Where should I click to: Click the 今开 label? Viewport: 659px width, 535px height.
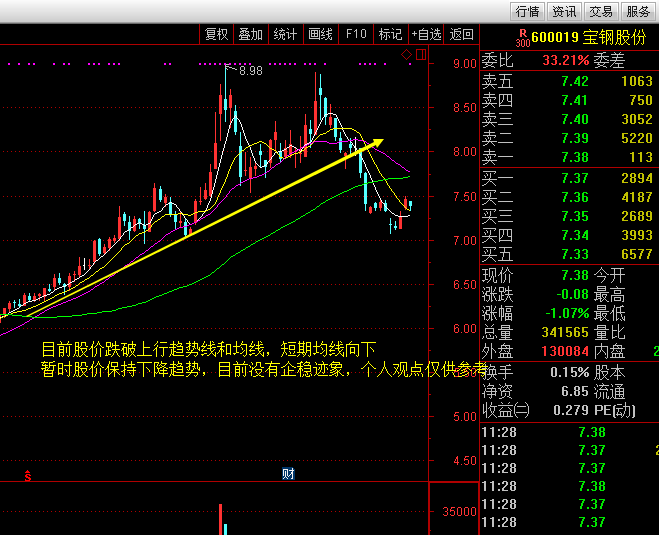(x=609, y=275)
